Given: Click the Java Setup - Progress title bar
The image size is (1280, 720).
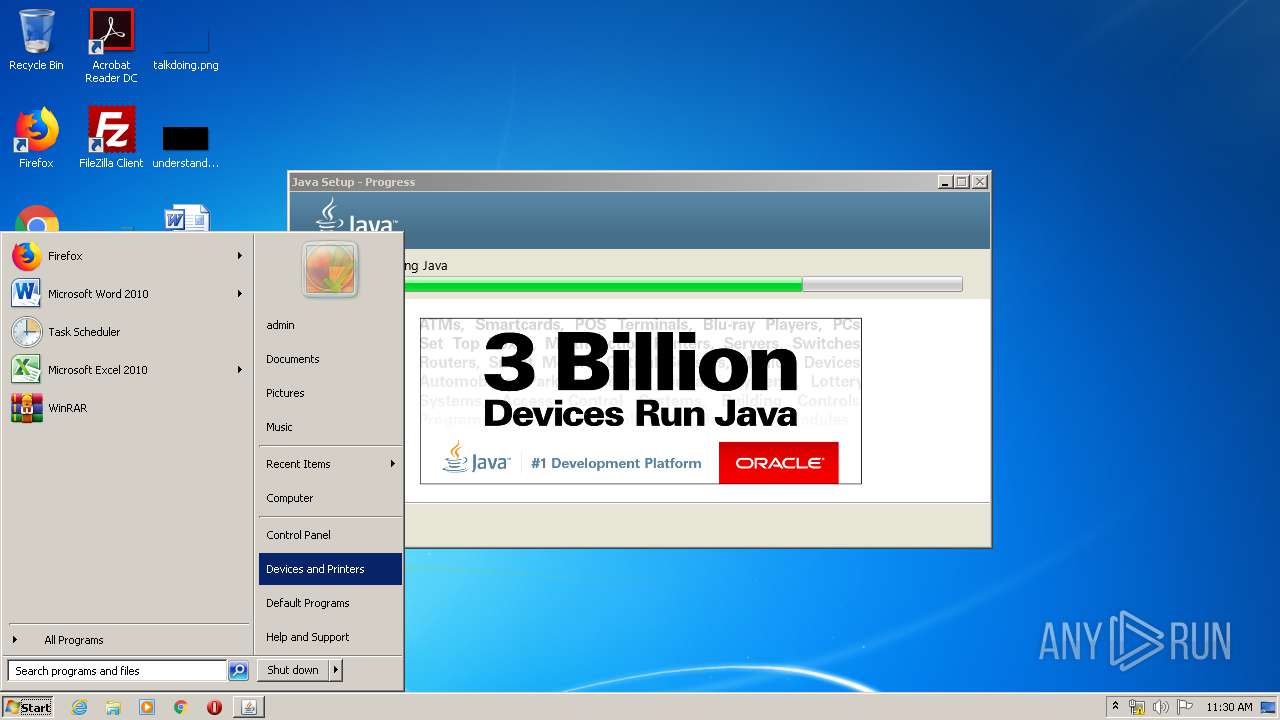Looking at the screenshot, I should click(x=639, y=182).
